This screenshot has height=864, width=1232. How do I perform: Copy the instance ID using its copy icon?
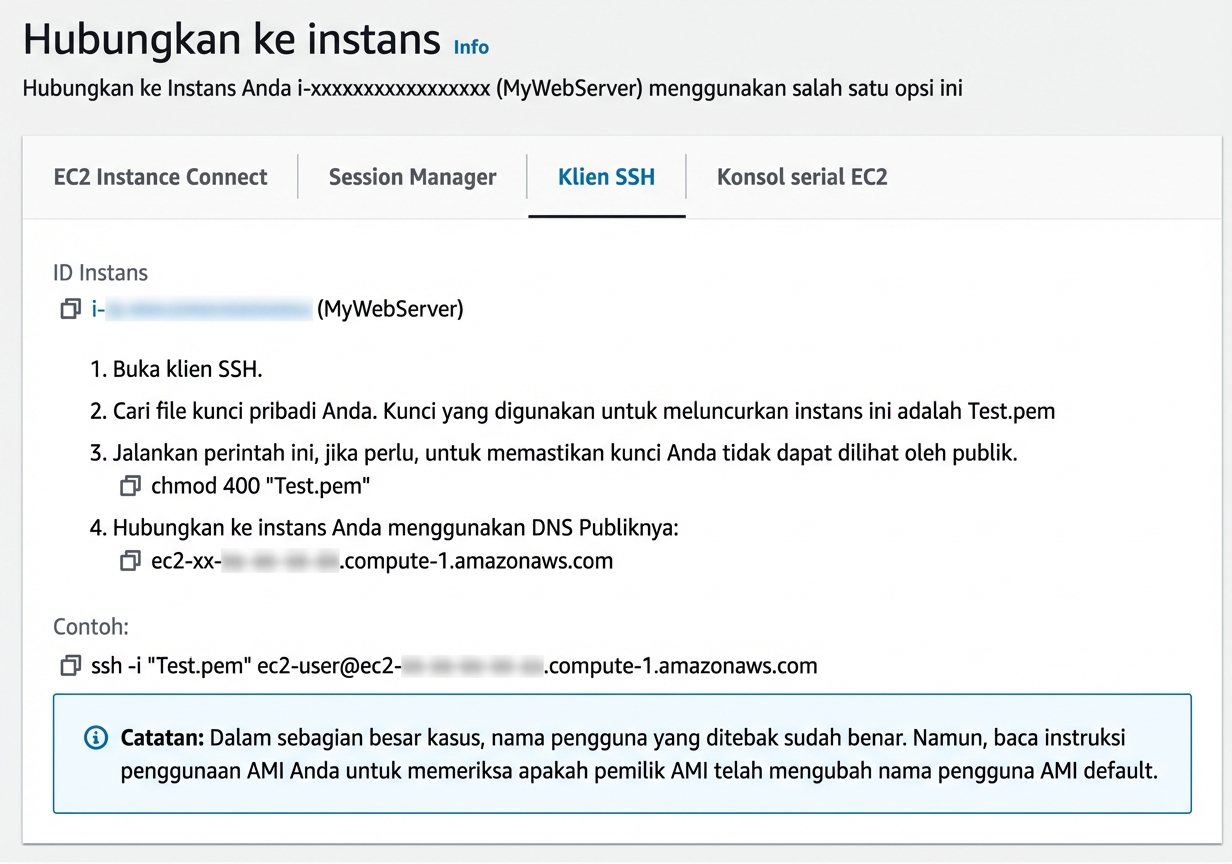coord(69,309)
